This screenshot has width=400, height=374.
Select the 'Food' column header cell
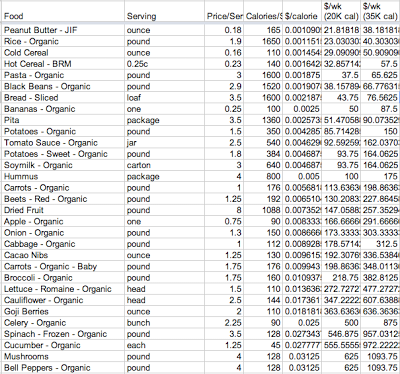(63, 12)
